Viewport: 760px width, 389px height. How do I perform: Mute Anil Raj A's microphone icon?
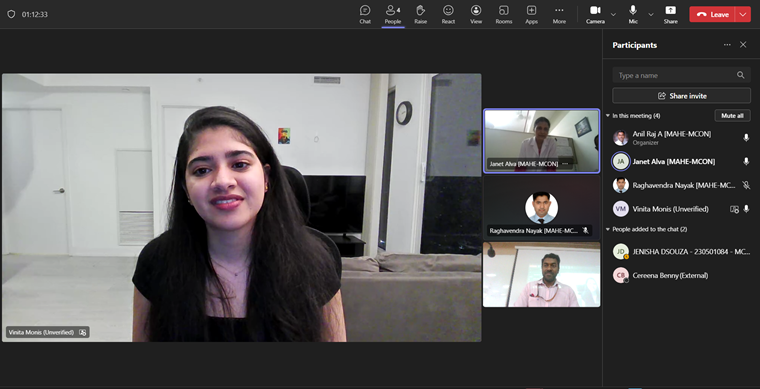tap(746, 138)
